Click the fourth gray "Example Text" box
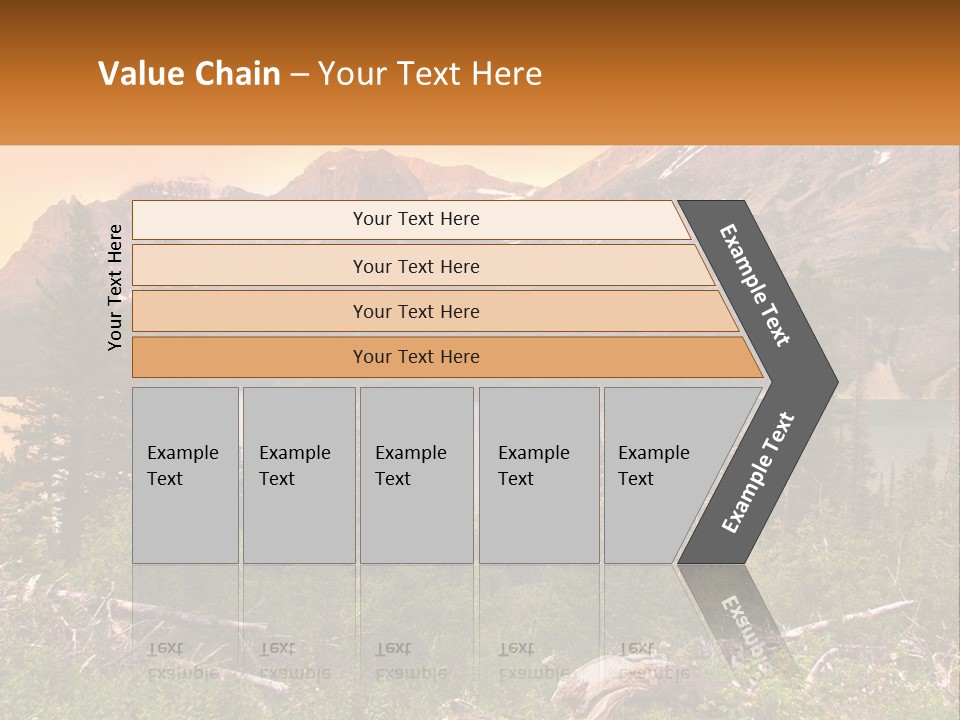This screenshot has width=960, height=720. click(x=539, y=475)
